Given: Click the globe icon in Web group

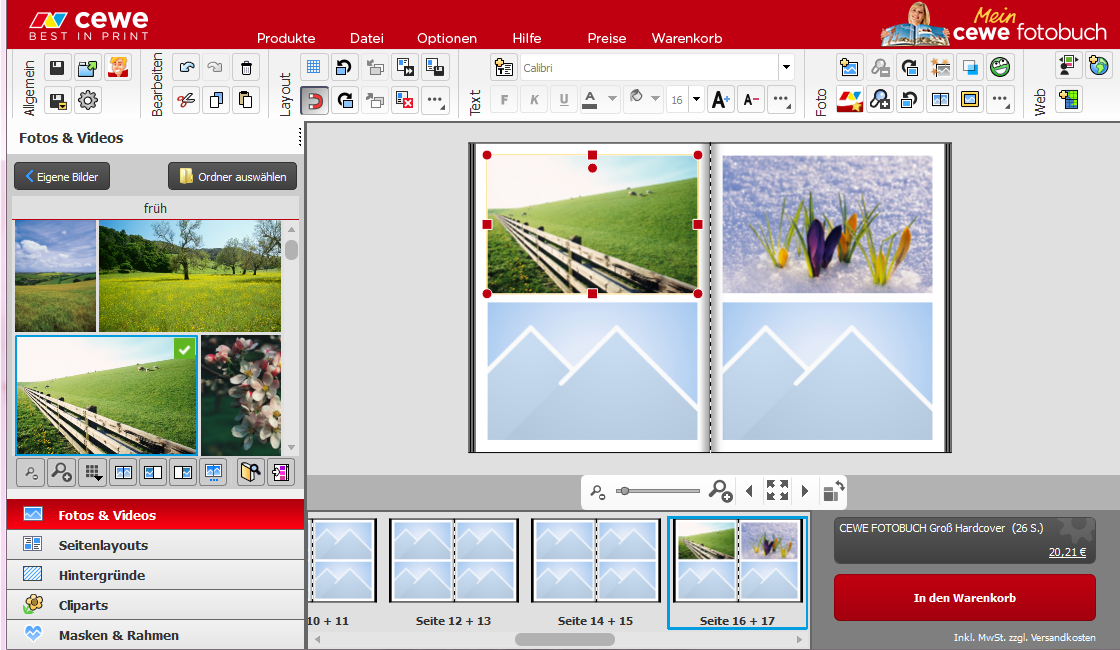Looking at the screenshot, I should point(1098,67).
